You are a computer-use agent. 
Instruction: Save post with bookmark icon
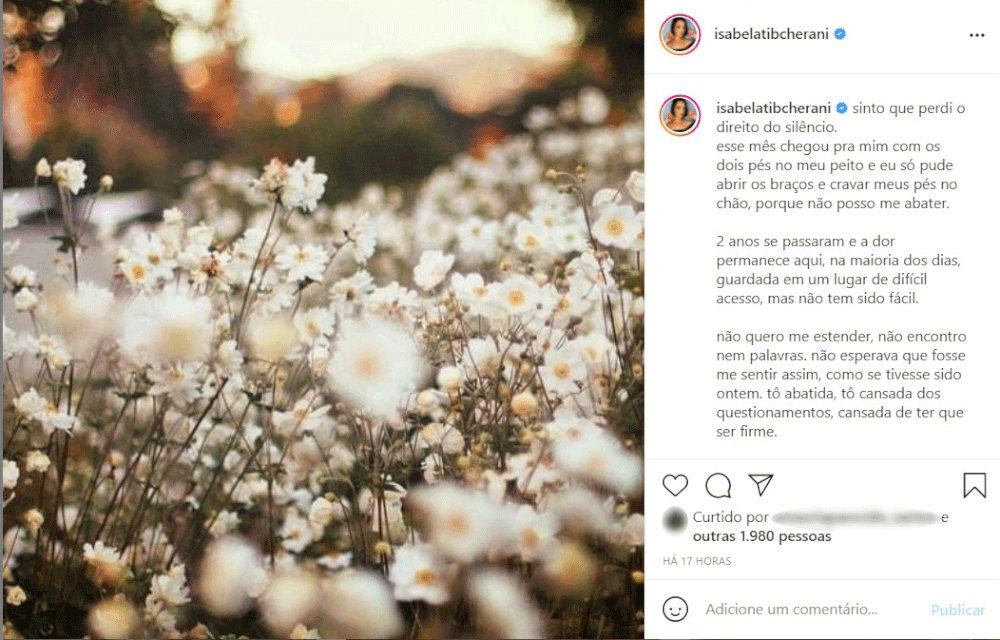tap(974, 485)
